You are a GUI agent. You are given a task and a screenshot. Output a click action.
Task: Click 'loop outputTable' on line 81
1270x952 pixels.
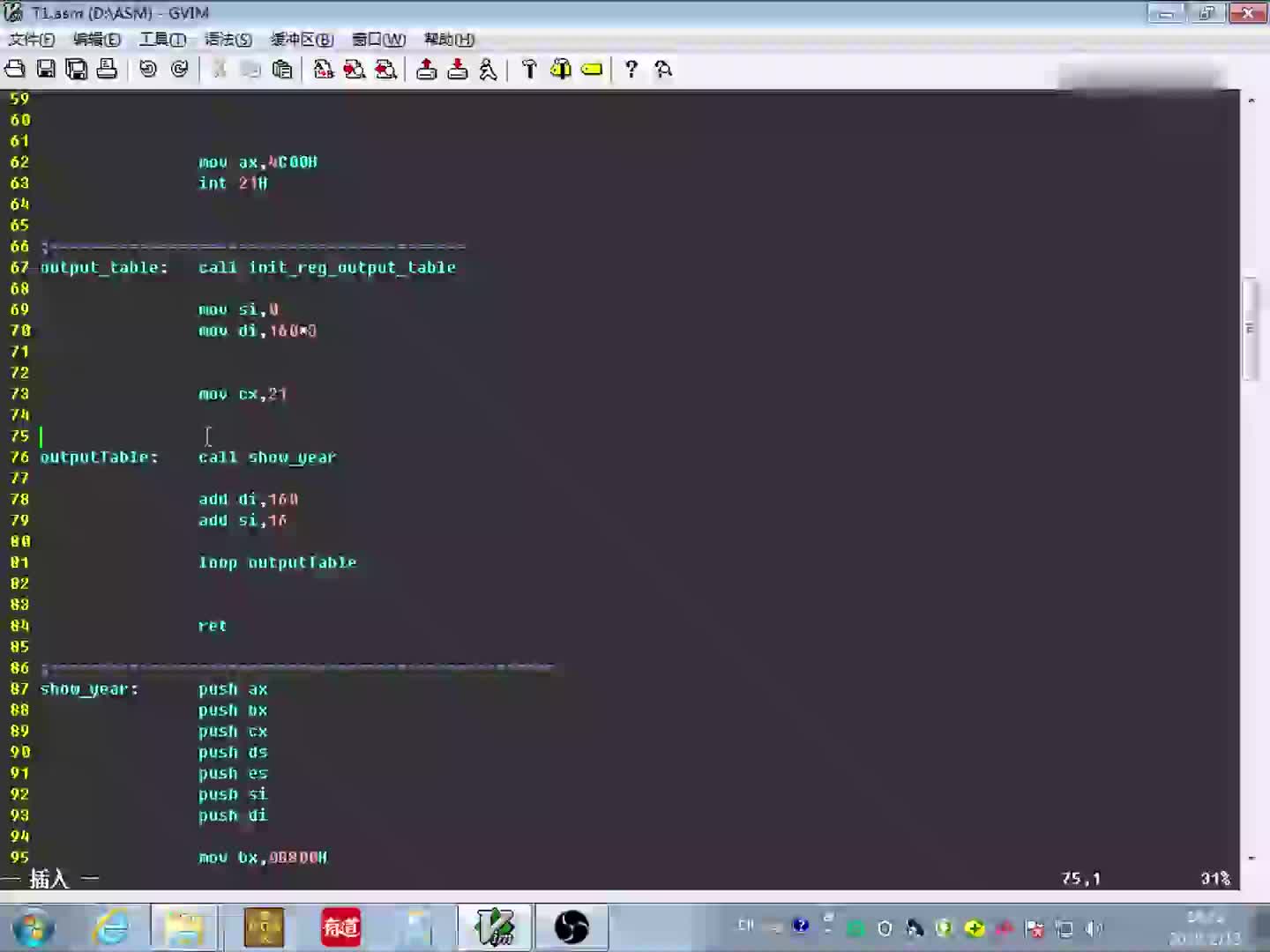tap(277, 562)
